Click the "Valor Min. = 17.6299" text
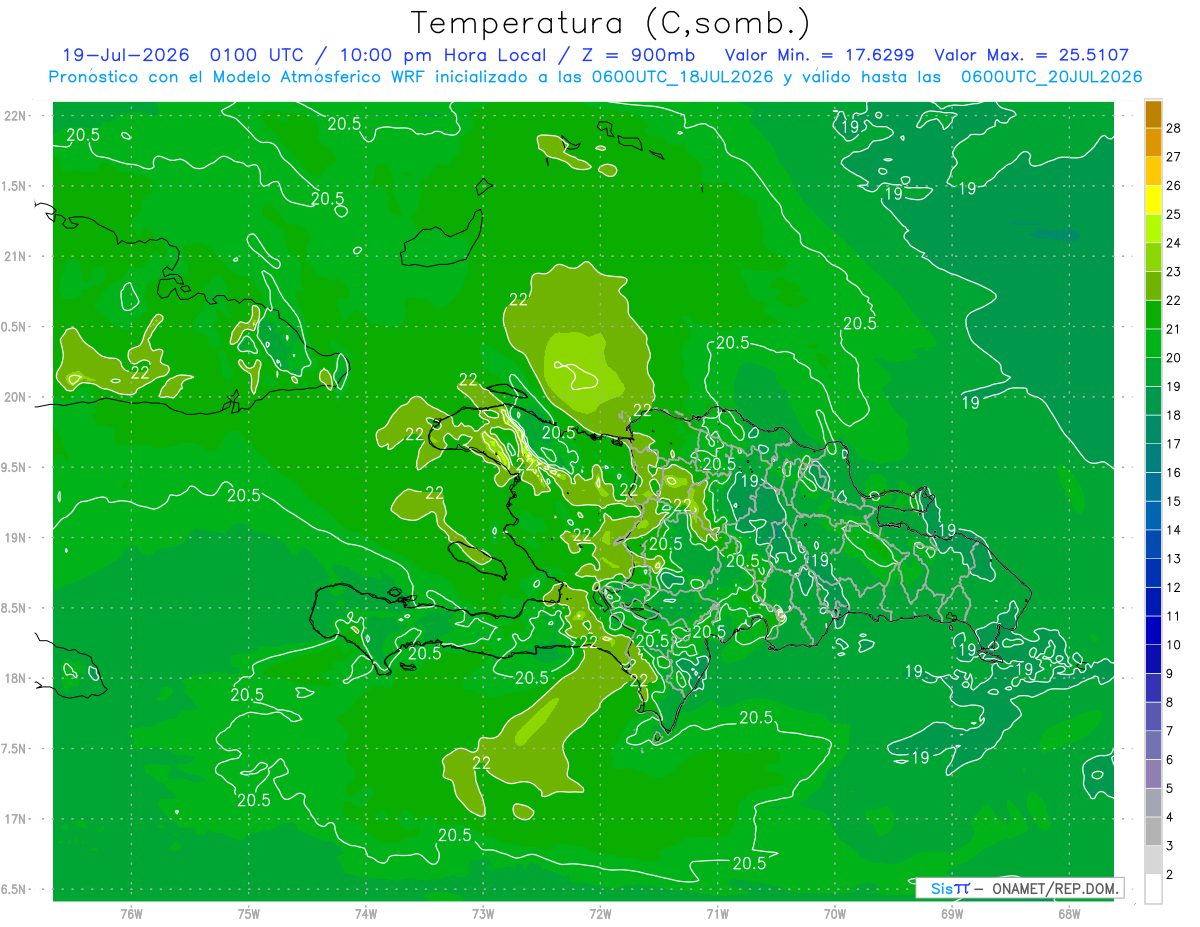This screenshot has width=1200, height=927. 820,55
